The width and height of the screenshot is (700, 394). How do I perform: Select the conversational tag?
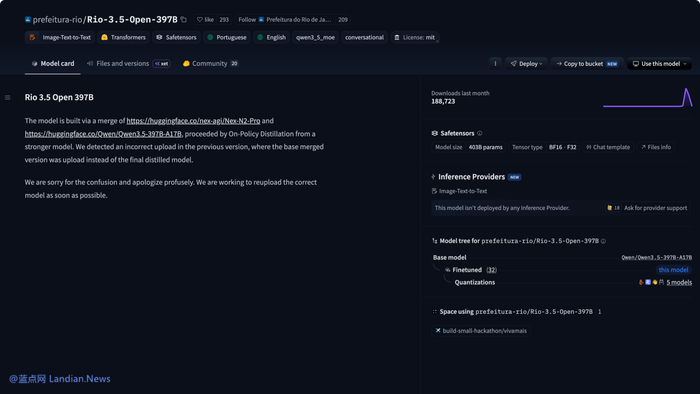pyautogui.click(x=364, y=37)
